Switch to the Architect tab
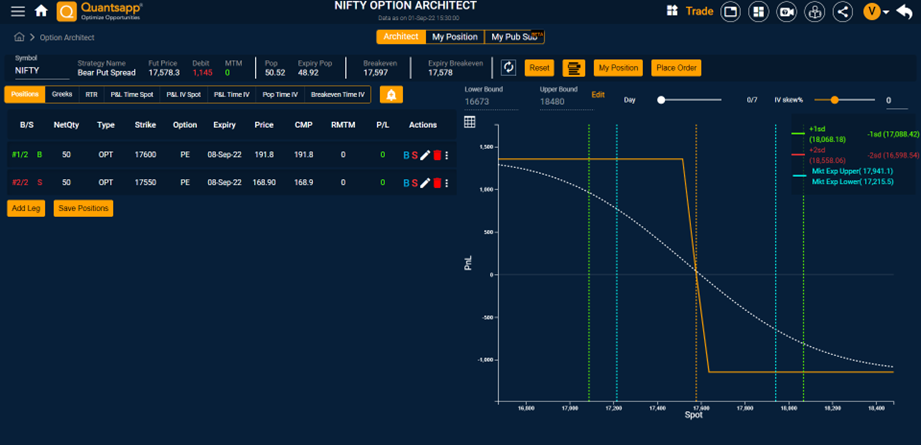The width and height of the screenshot is (921, 445). point(401,37)
